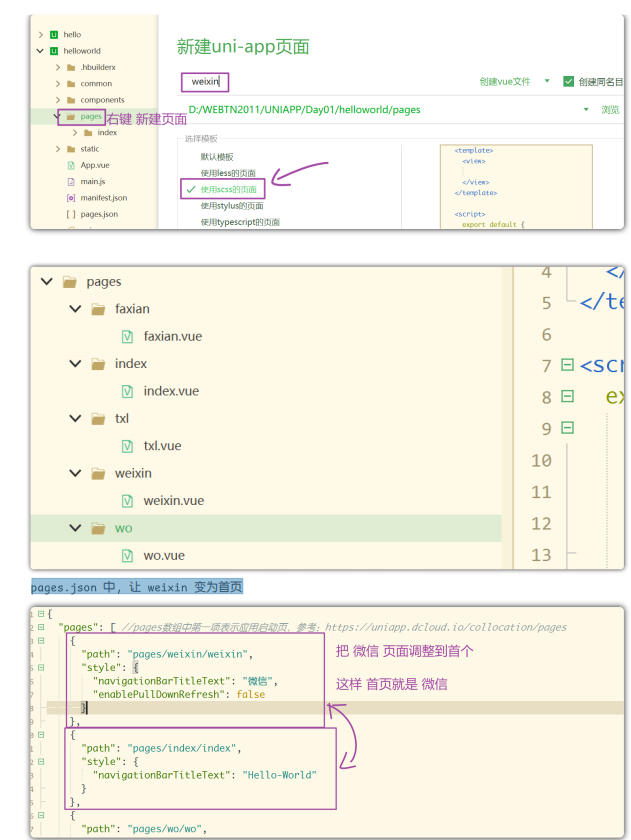631x840 pixels.
Task: Collapse the faxian folder chevron
Action: coord(76,309)
